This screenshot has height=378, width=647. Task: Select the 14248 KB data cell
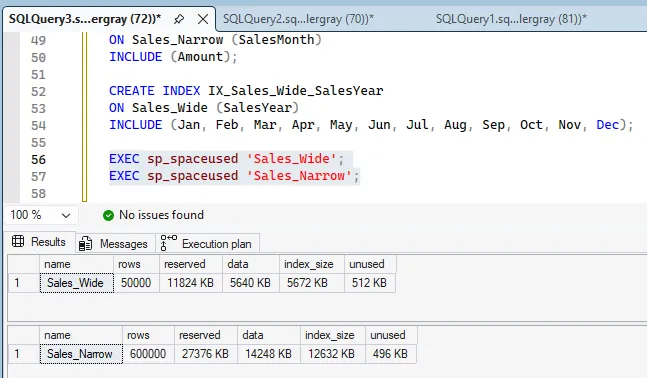click(269, 354)
